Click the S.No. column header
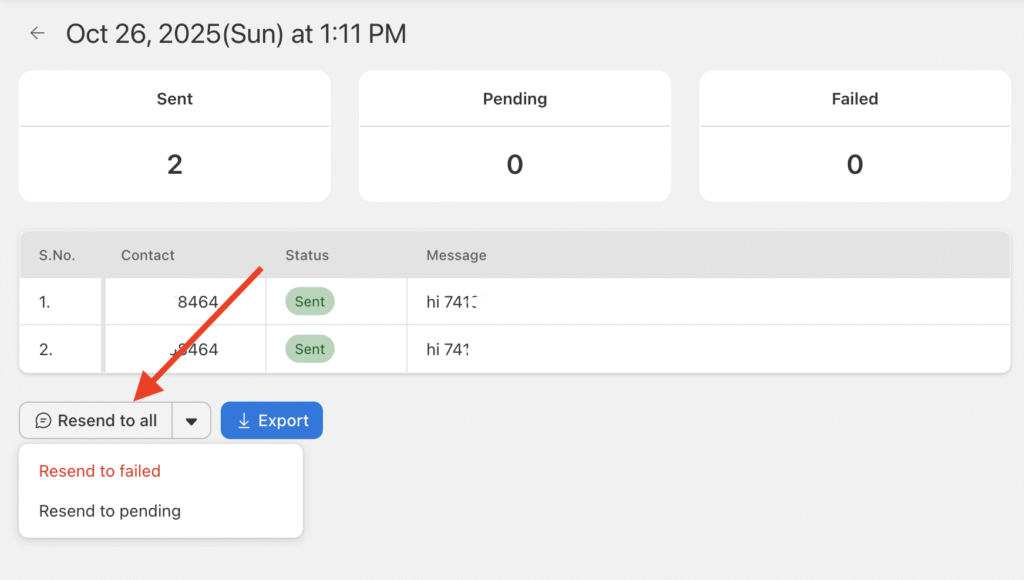The width and height of the screenshot is (1024, 580). [x=57, y=255]
